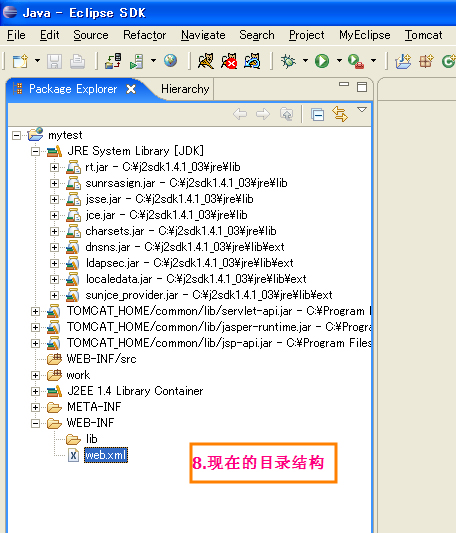Select localedata.jar in the tree
Image resolution: width=456 pixels, height=533 pixels.
196,279
